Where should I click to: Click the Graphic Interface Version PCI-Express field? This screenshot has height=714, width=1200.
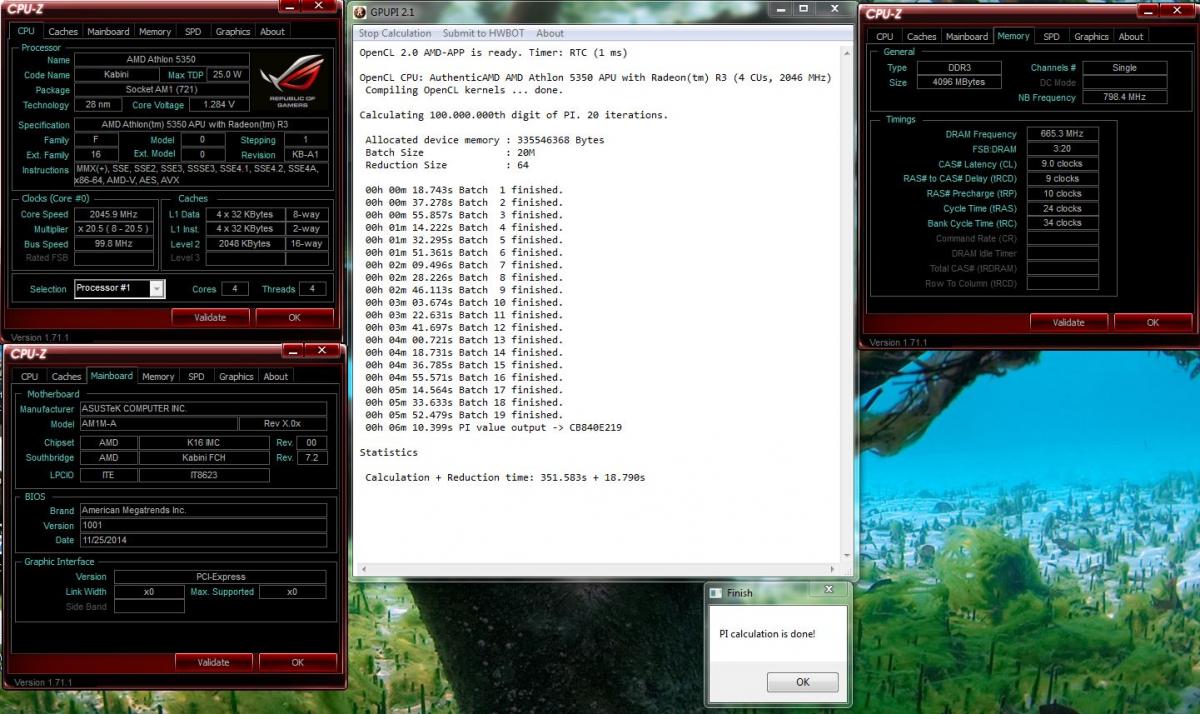pyautogui.click(x=219, y=577)
